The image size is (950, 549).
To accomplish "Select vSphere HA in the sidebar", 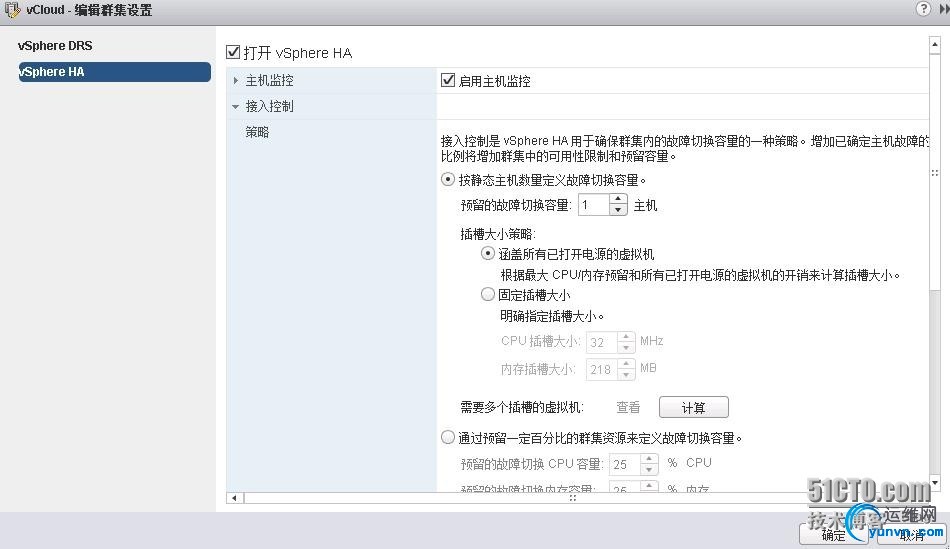I will 115,72.
